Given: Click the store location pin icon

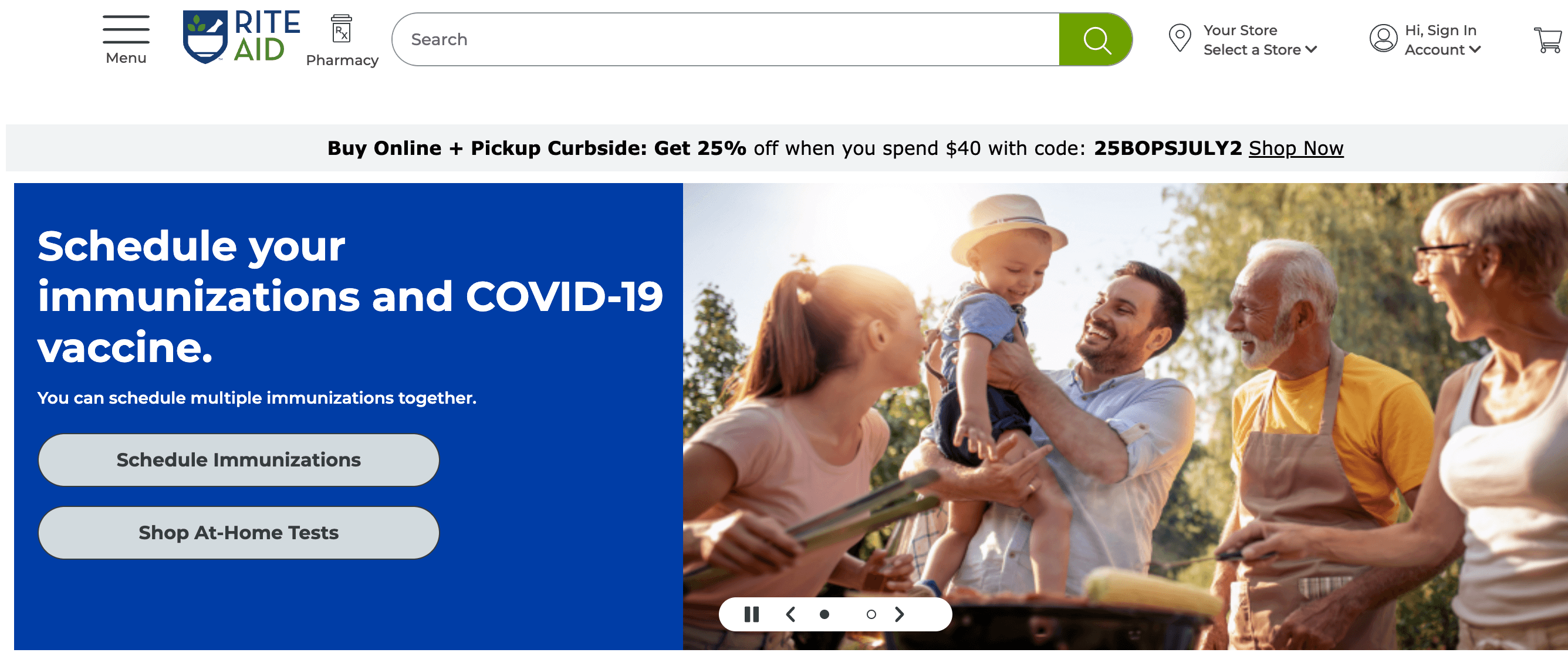Looking at the screenshot, I should tap(1181, 38).
